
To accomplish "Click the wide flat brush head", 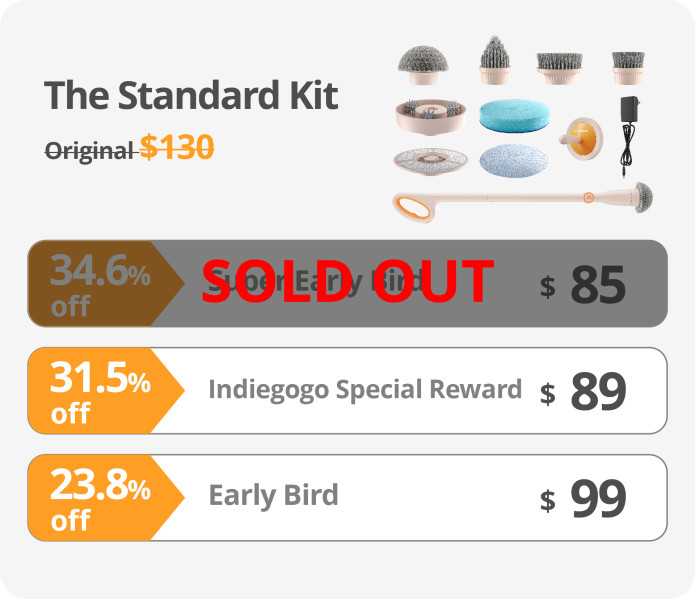I will pyautogui.click(x=562, y=68).
